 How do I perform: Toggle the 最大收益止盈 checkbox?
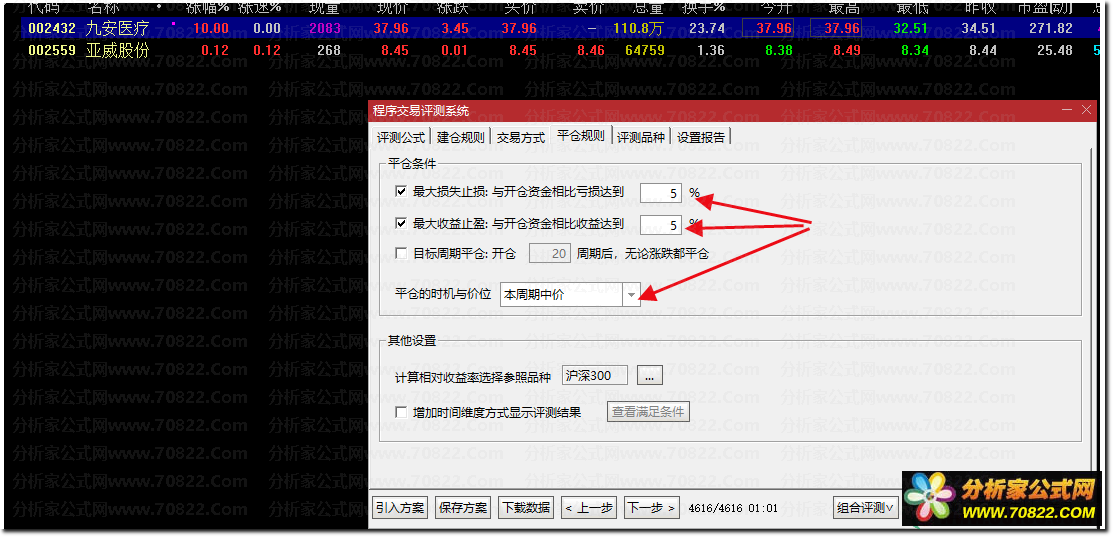coord(401,224)
